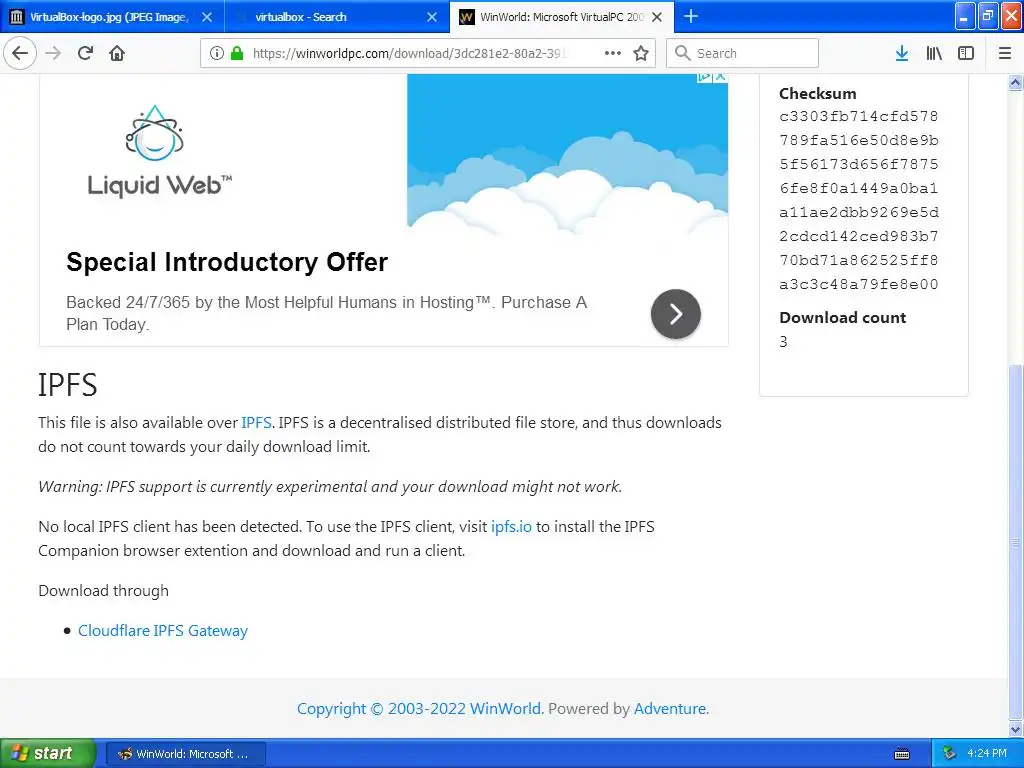Go back to the previous page
The image size is (1024, 768).
20,53
